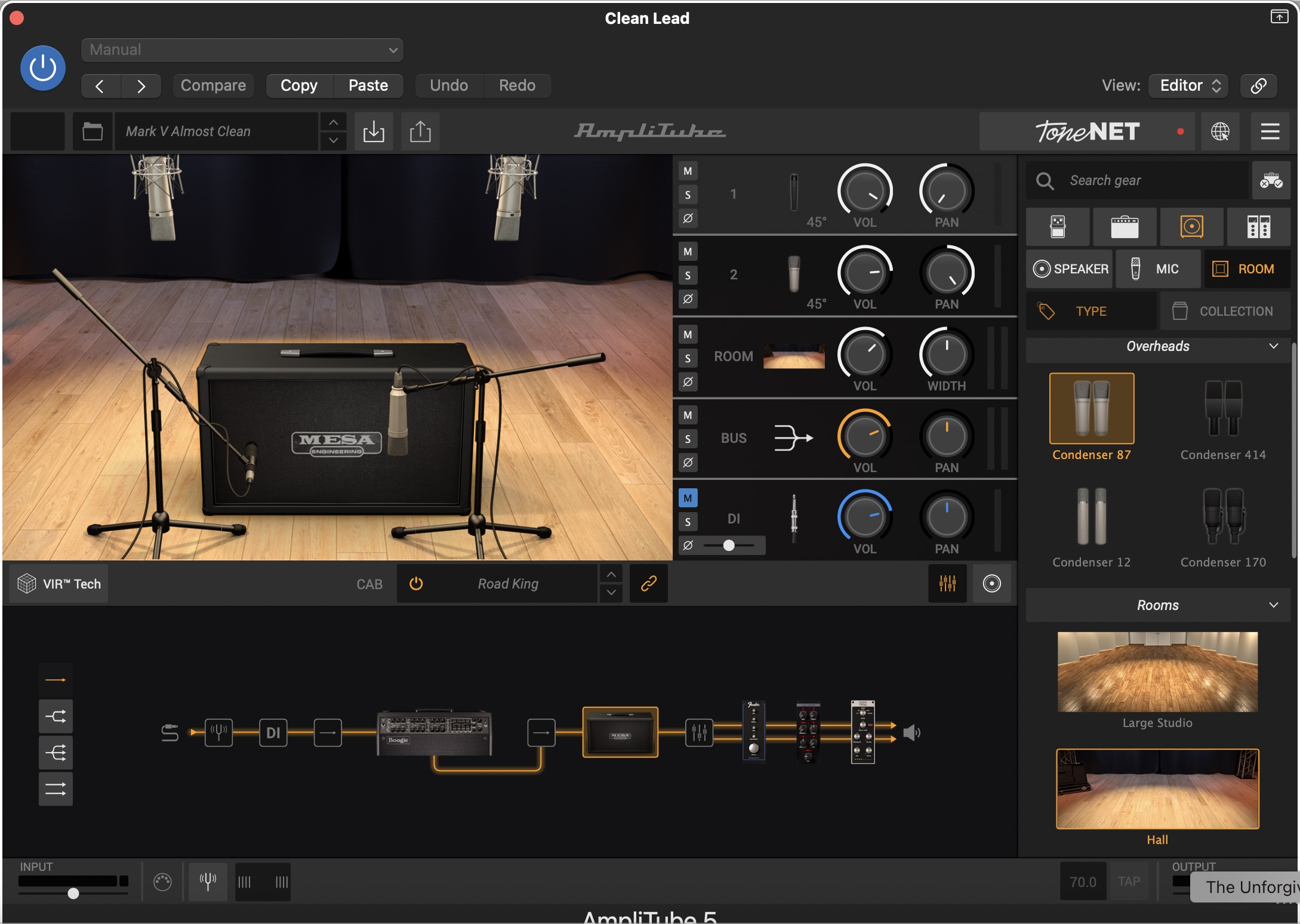This screenshot has height=924, width=1300.
Task: Solo mic channel 1
Action: 688,195
